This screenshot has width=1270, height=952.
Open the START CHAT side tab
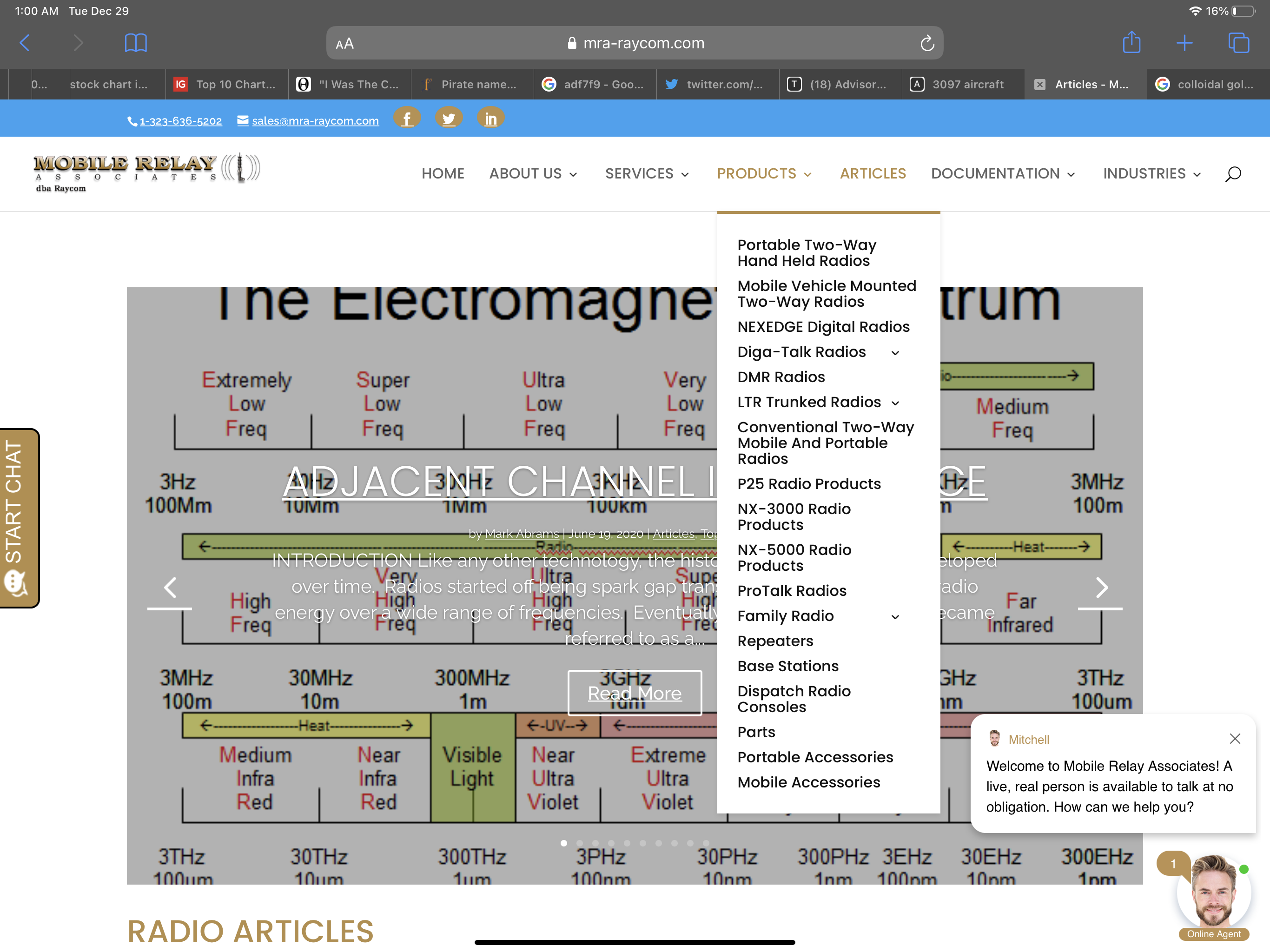19,518
